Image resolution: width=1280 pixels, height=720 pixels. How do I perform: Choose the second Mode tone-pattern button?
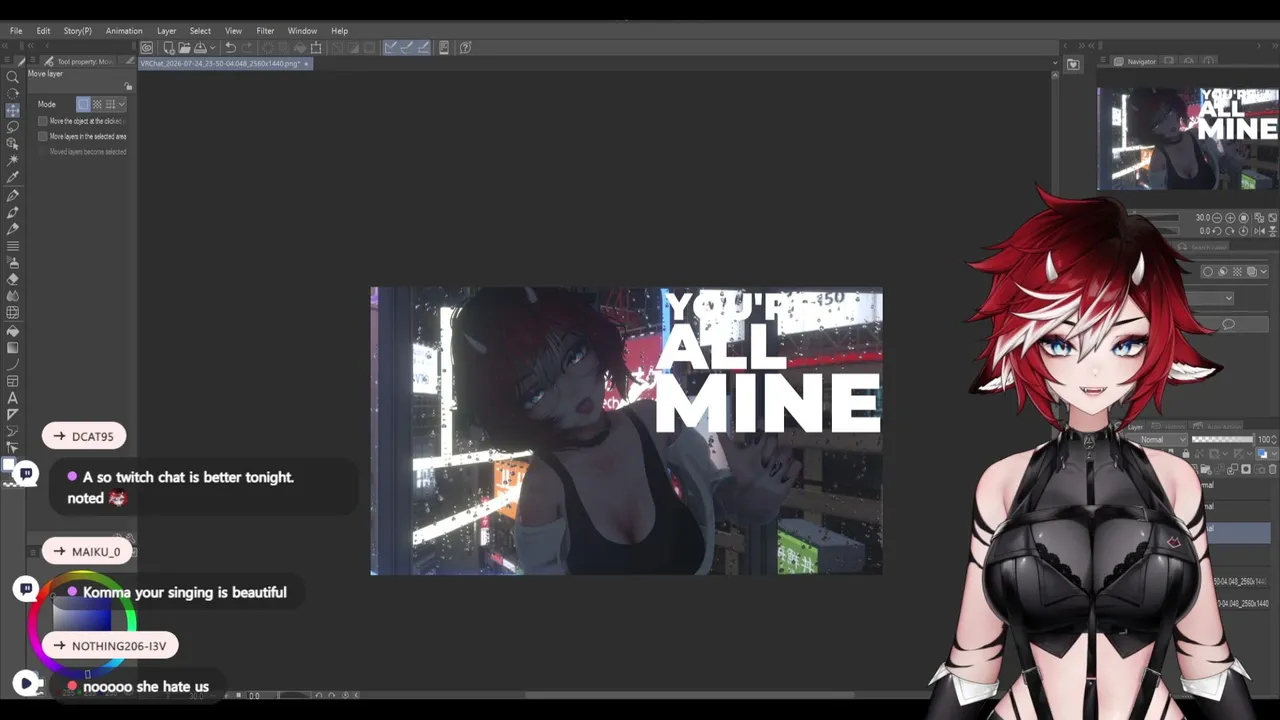coord(97,104)
